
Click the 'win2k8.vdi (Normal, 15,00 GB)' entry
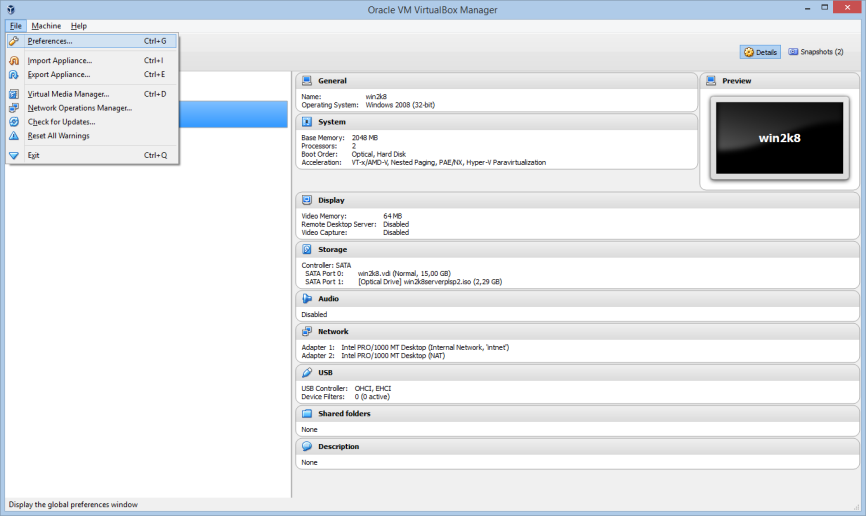click(404, 273)
